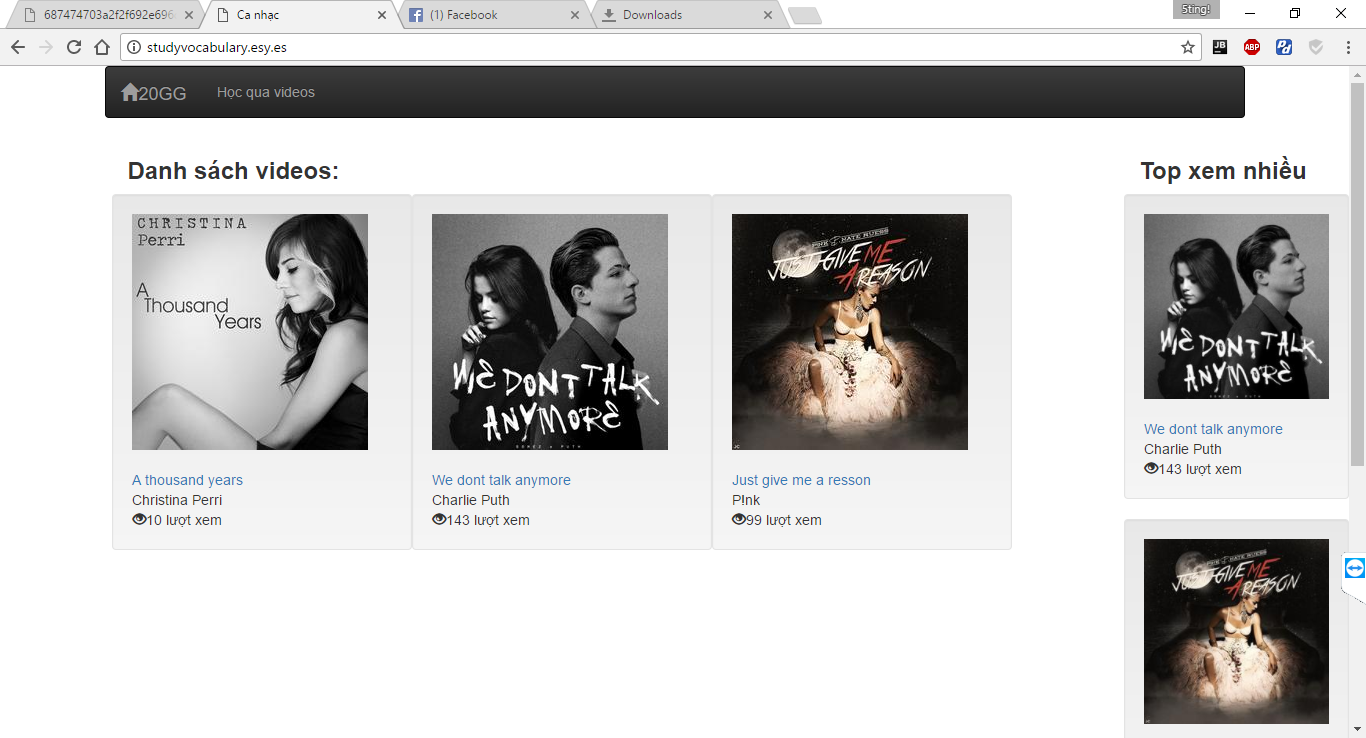
Task: Bookmark this page with the star icon
Action: [1188, 47]
